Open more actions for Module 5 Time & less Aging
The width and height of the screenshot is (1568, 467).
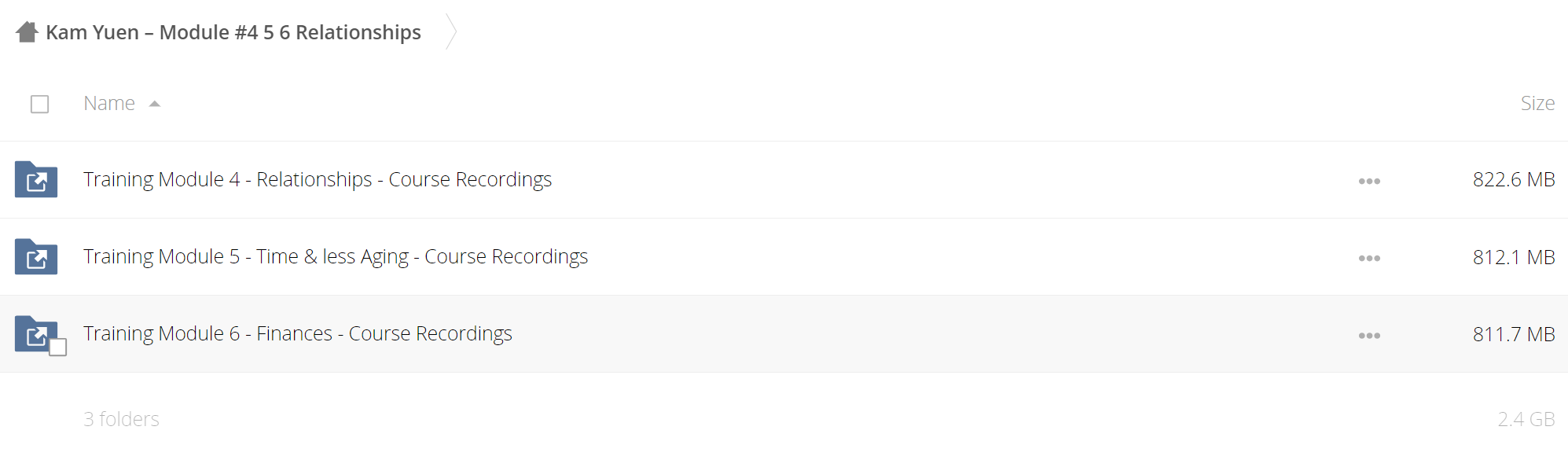coord(1369,258)
